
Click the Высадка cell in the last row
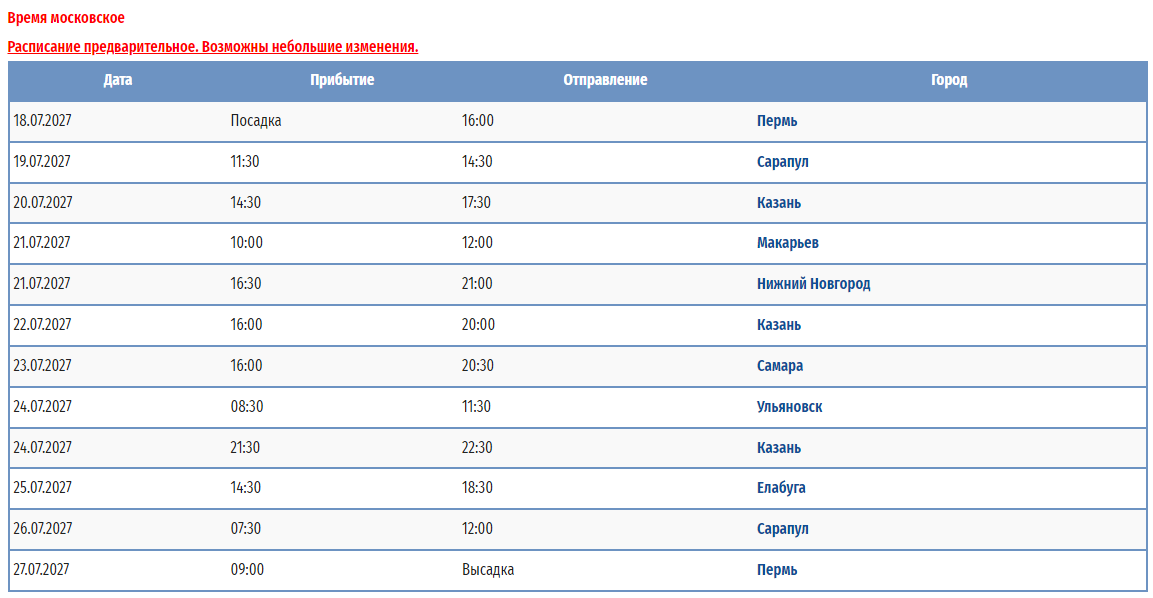(488, 569)
